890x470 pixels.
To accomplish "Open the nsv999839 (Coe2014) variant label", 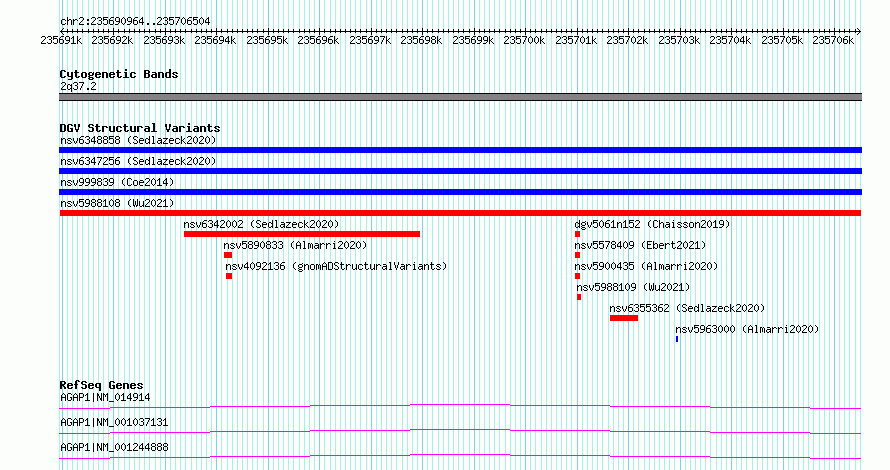I will (117, 182).
